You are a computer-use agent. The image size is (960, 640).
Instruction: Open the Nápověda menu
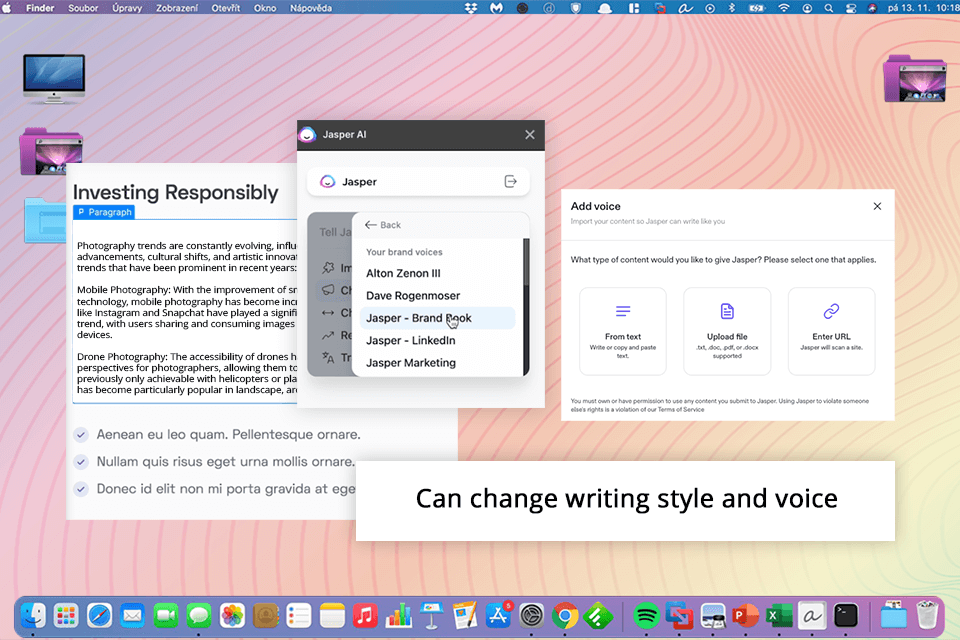point(311,8)
